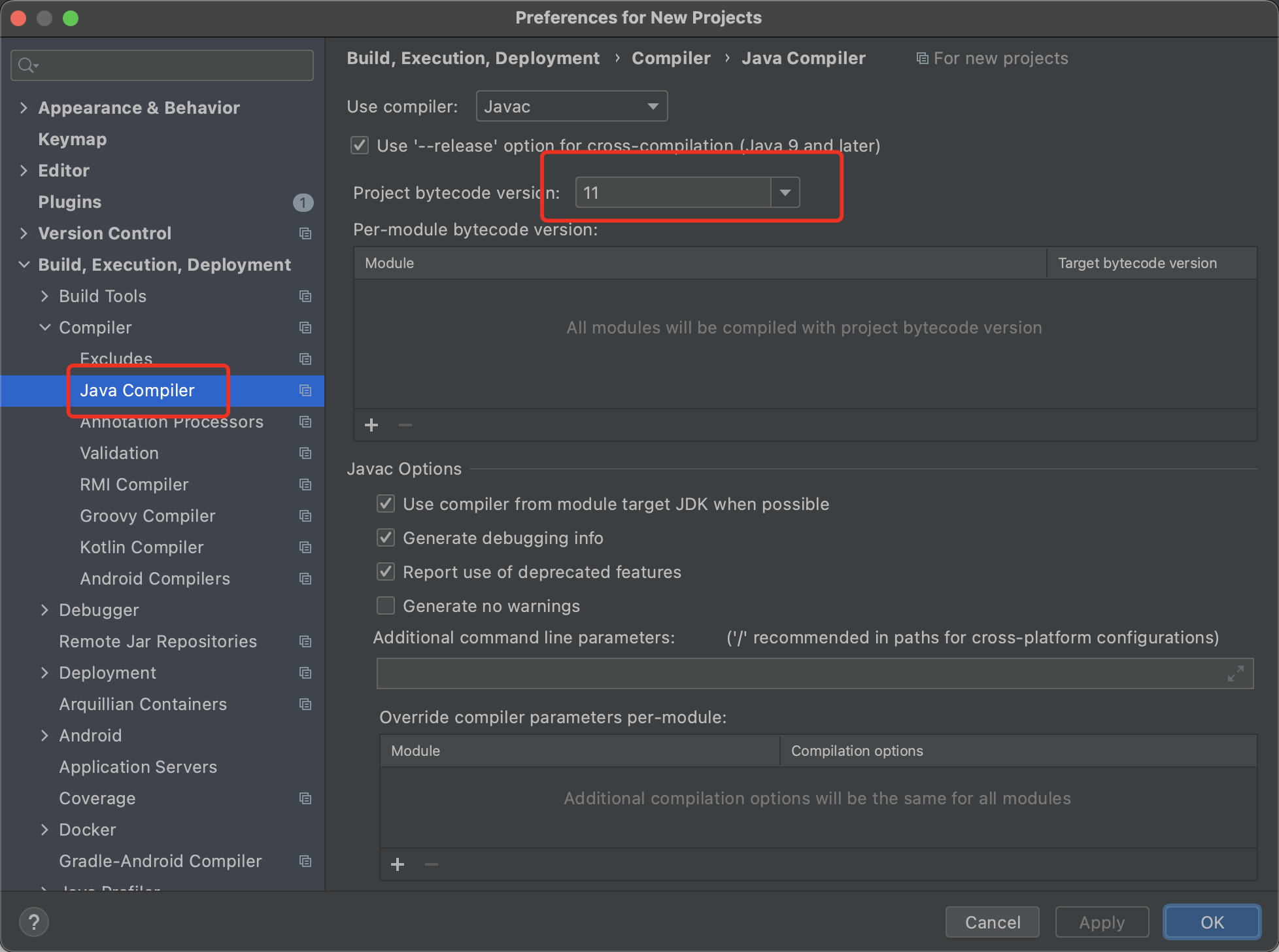This screenshot has height=952, width=1279.
Task: Click plus icon under override compiler parameters table
Action: (x=398, y=864)
